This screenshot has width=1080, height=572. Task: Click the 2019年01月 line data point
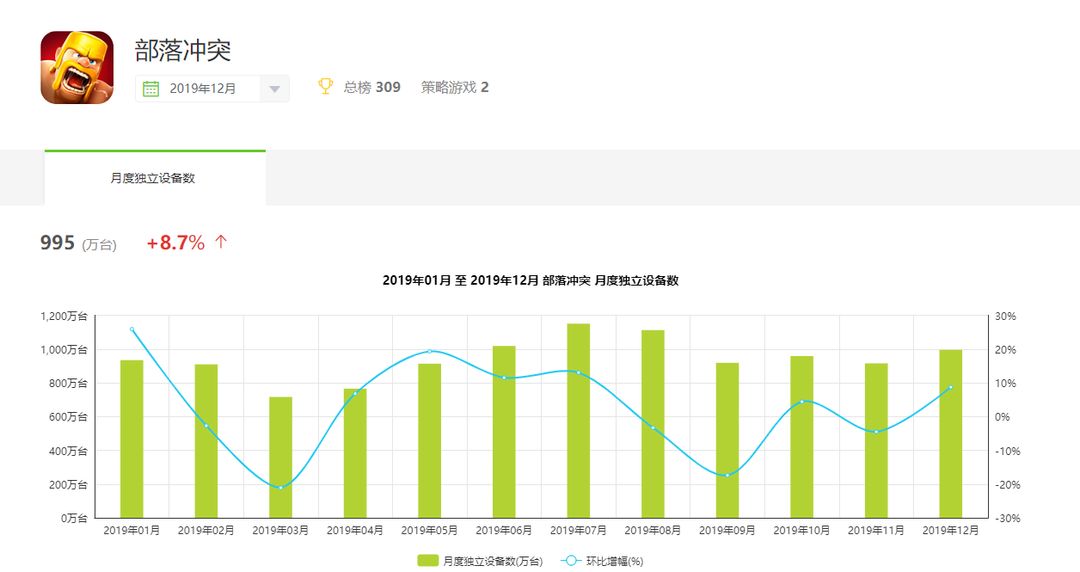click(132, 329)
